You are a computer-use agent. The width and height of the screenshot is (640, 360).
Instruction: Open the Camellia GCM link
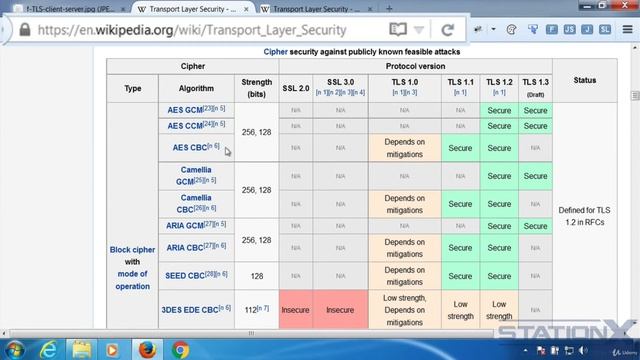pyautogui.click(x=196, y=176)
